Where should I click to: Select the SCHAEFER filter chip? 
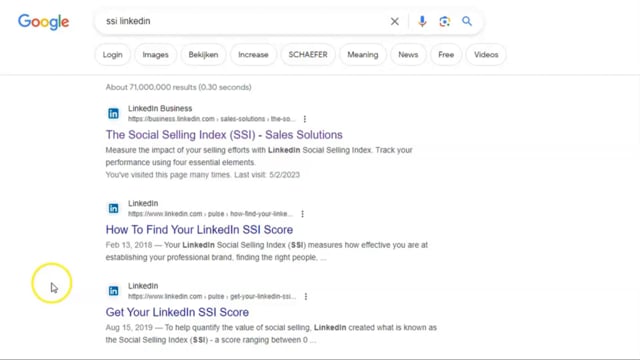point(308,54)
